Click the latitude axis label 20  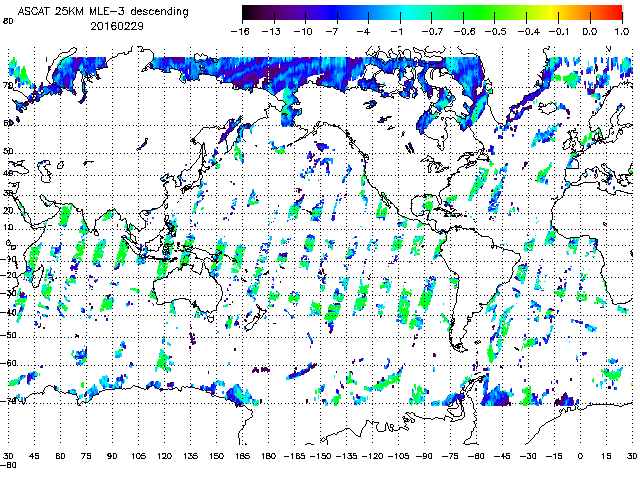(x=8, y=211)
